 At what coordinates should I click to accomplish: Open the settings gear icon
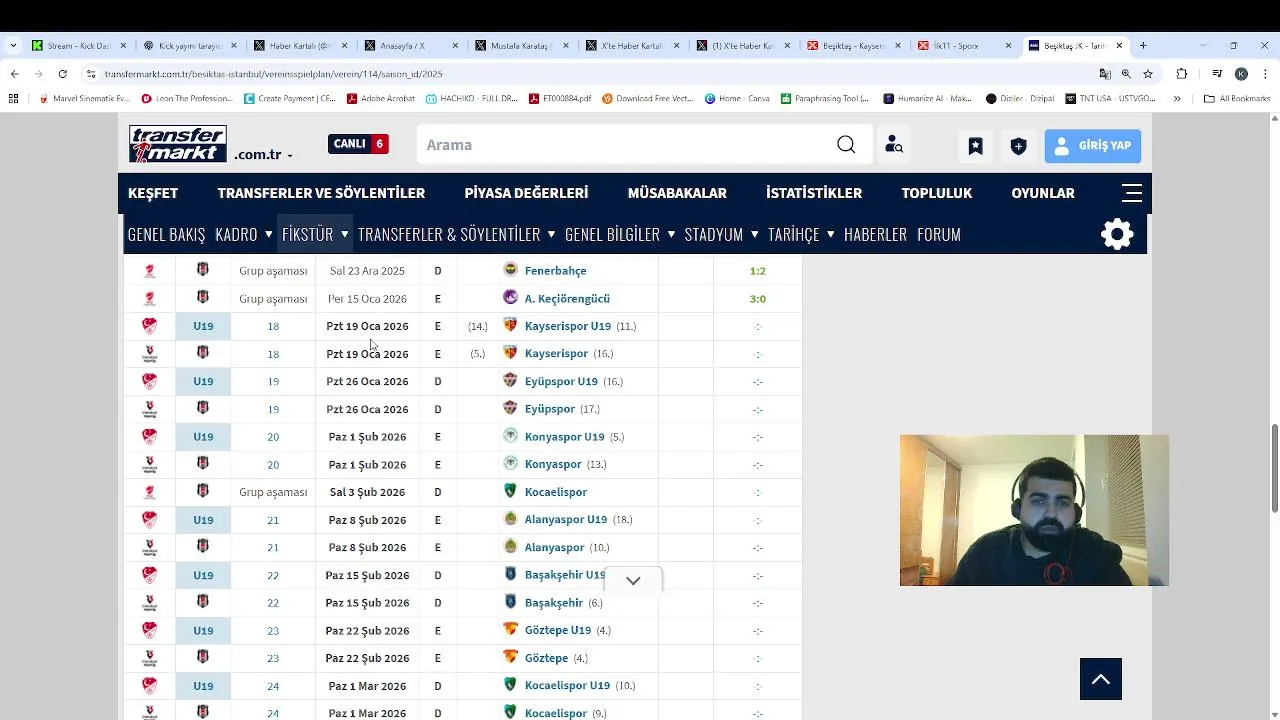point(1117,234)
